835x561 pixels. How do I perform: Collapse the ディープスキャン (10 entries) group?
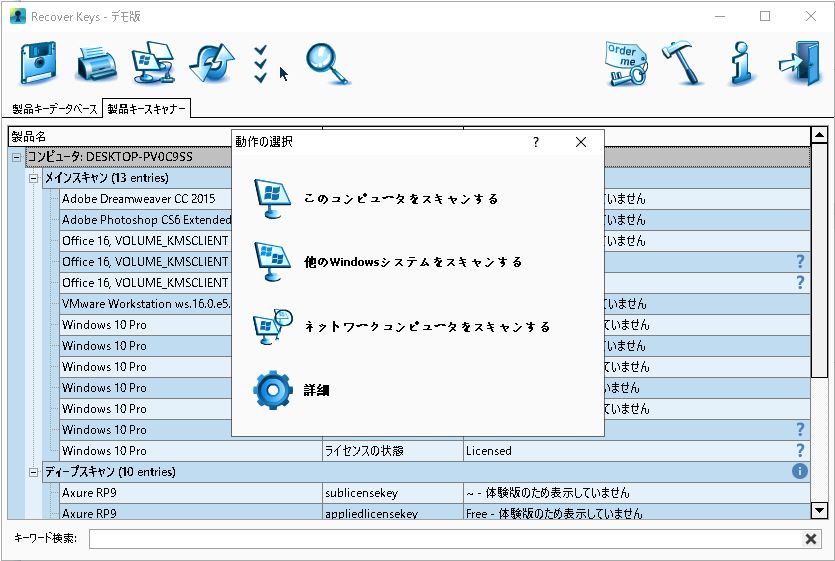coord(34,472)
